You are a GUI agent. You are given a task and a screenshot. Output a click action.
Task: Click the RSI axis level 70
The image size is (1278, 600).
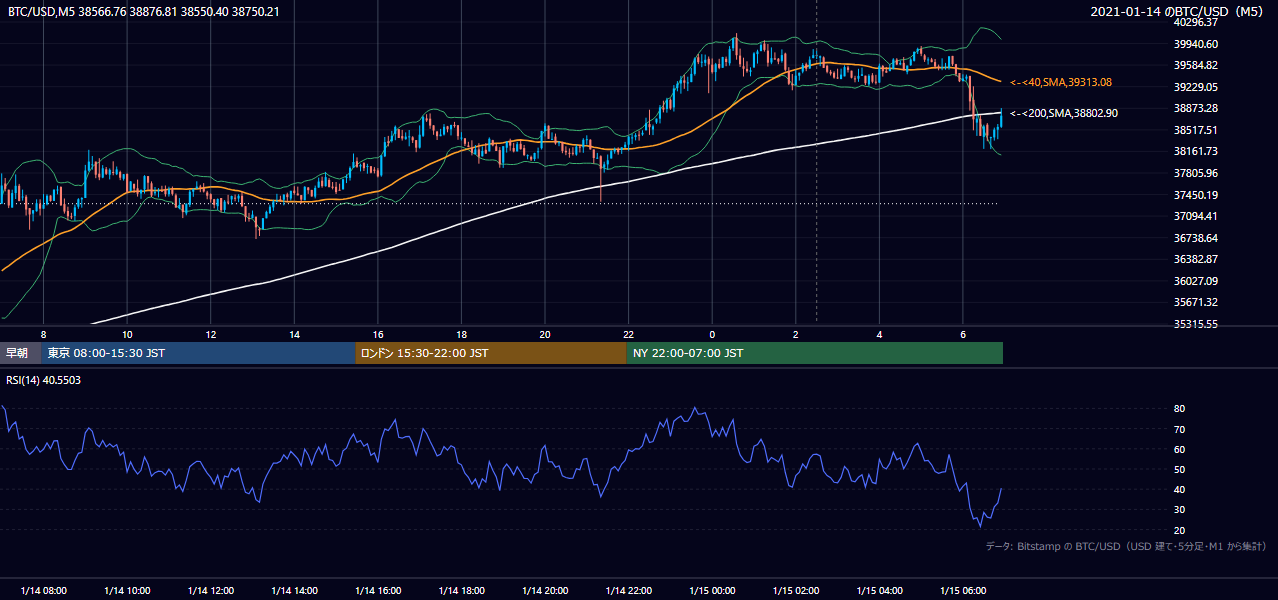(x=1179, y=429)
